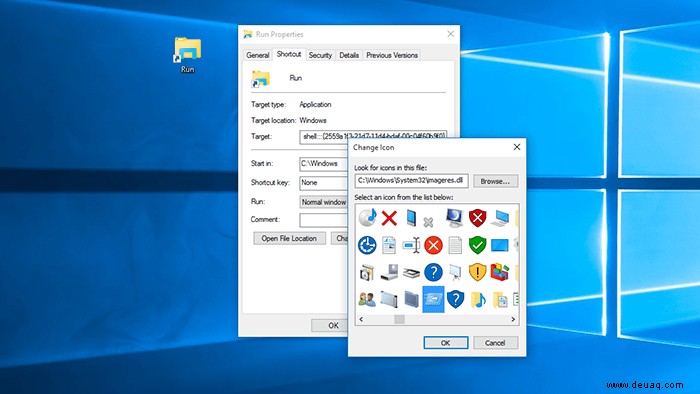The height and width of the screenshot is (394, 700).
Task: Select the highlighted Run dialog icon
Action: (433, 299)
